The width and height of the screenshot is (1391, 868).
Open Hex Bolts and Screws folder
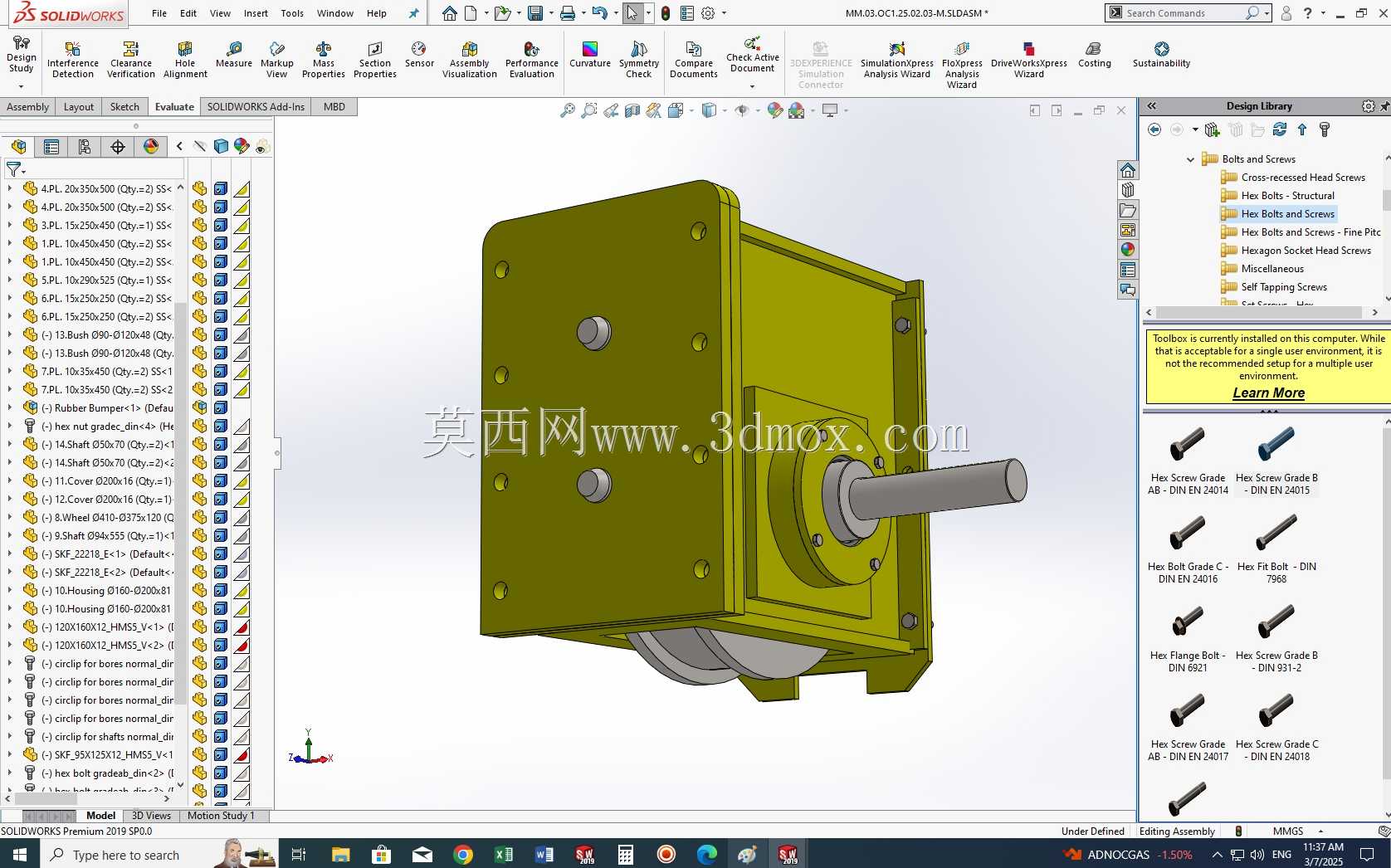point(1278,214)
